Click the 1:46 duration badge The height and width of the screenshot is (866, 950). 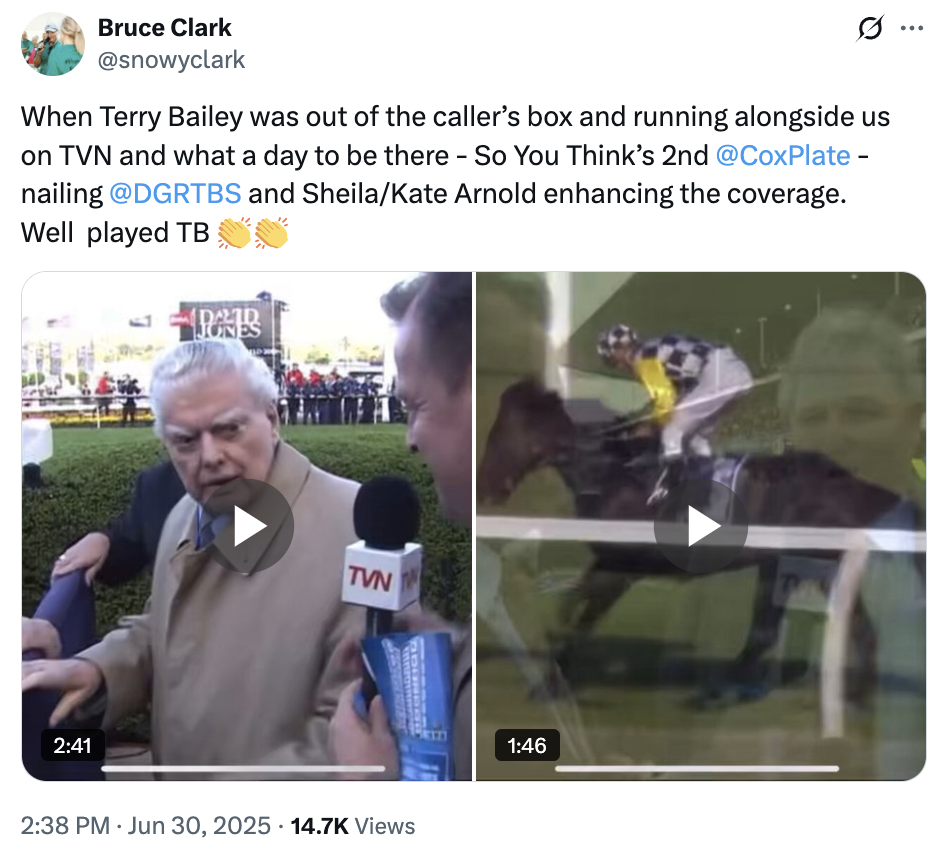coord(527,745)
